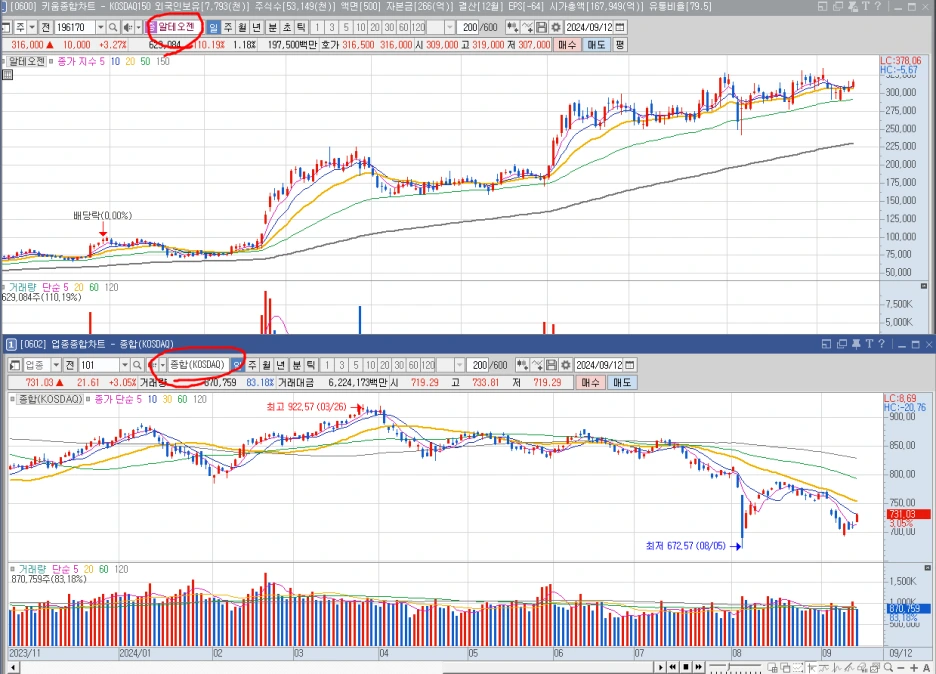Screen dimensions: 936x674
Task: Expand the '업종' type dropdown in bottom chart
Action: (56, 365)
